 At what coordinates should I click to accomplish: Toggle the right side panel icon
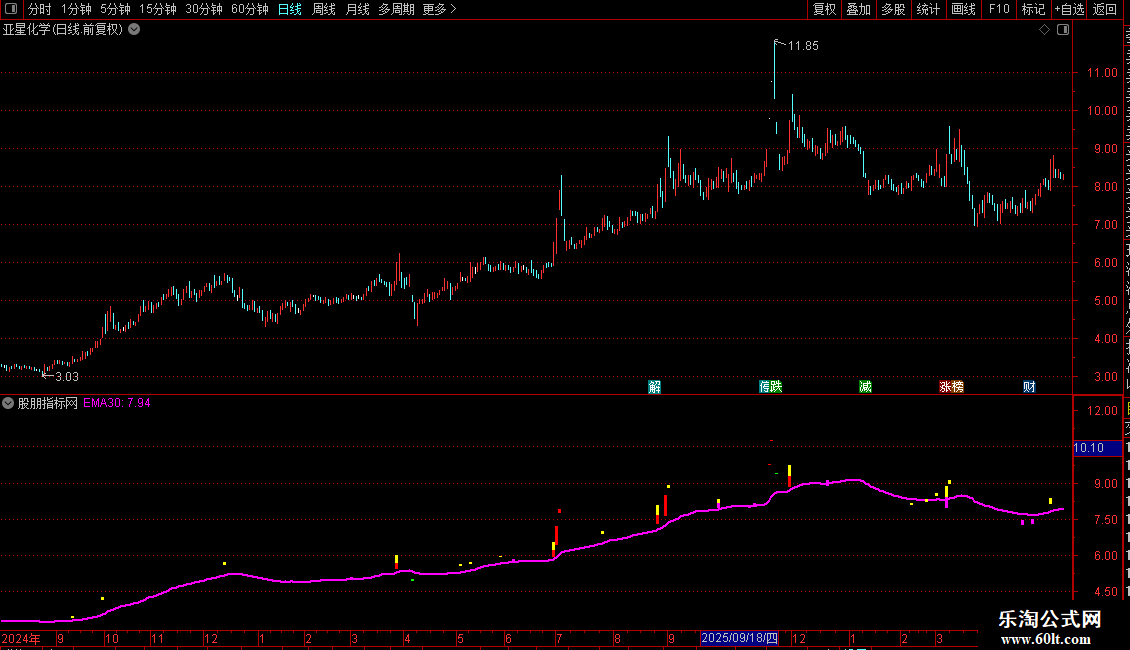click(x=1063, y=30)
